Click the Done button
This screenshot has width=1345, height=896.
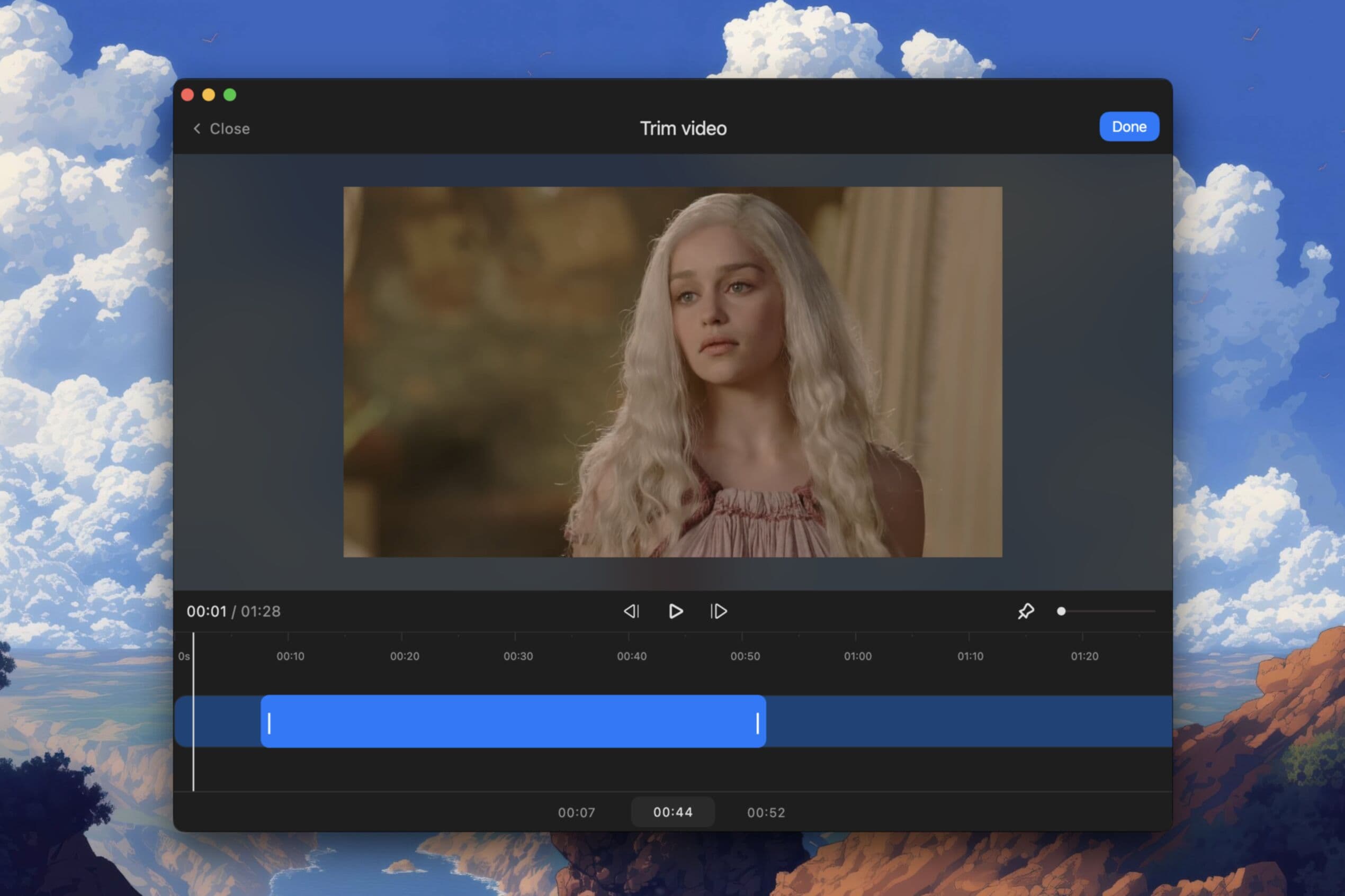pyautogui.click(x=1129, y=127)
